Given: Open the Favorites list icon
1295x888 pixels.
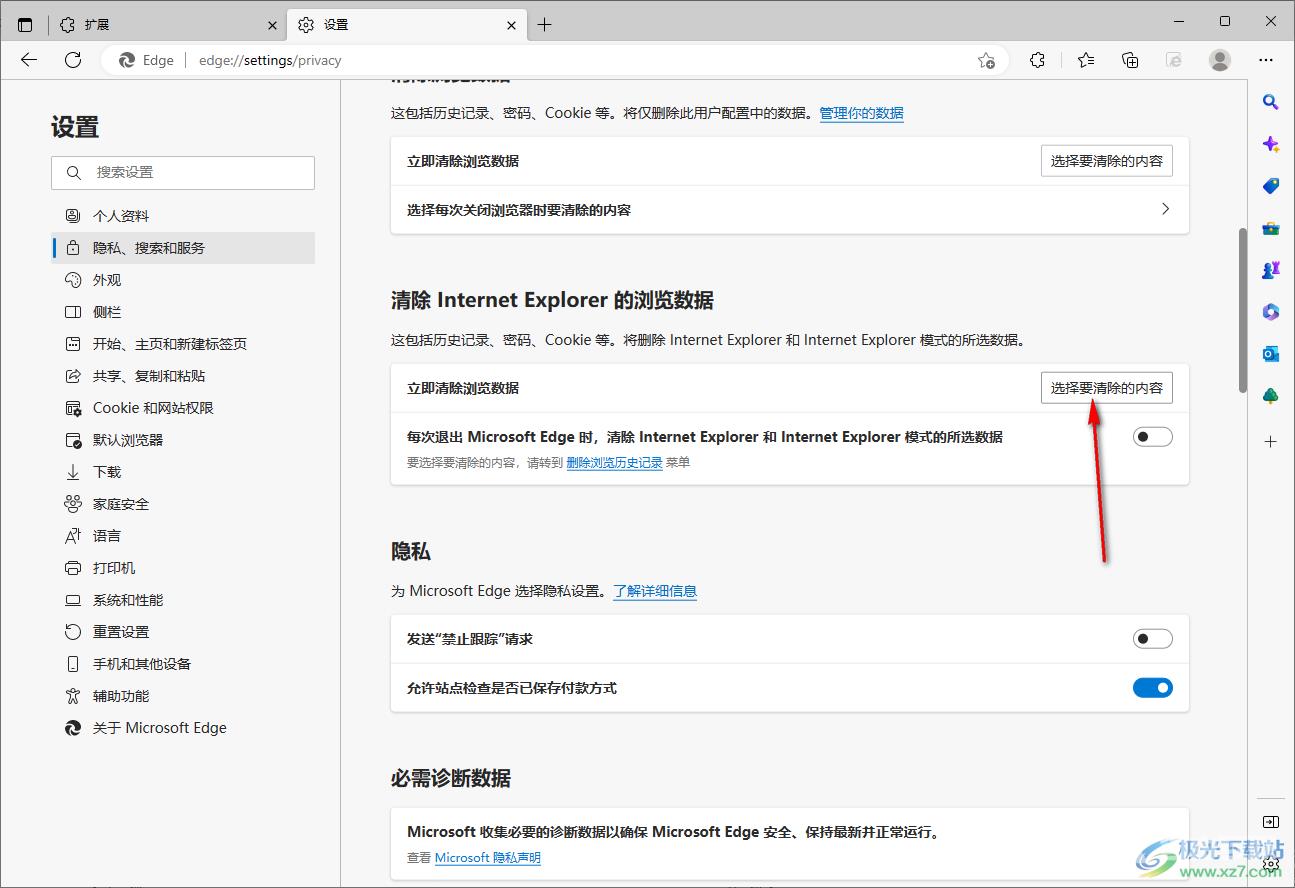Looking at the screenshot, I should 1086,60.
